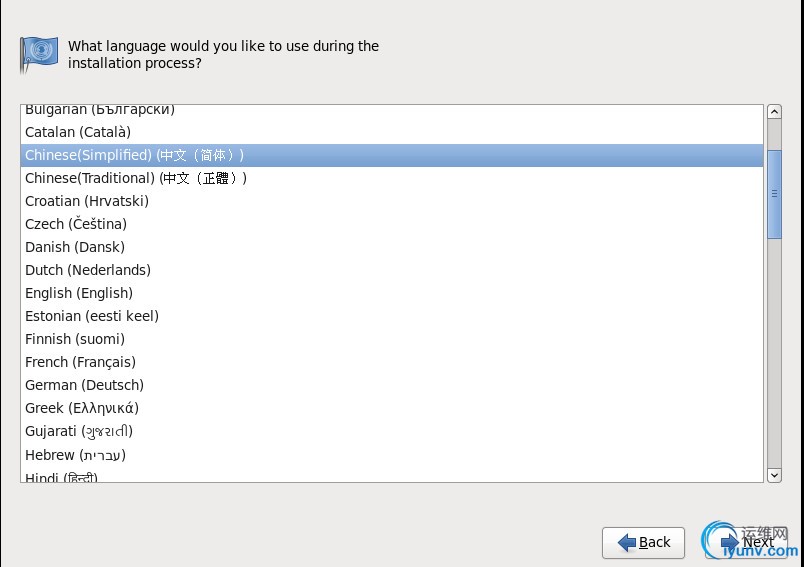Image resolution: width=804 pixels, height=567 pixels.
Task: Select Dutch (Nederlands) language
Action: 88,270
